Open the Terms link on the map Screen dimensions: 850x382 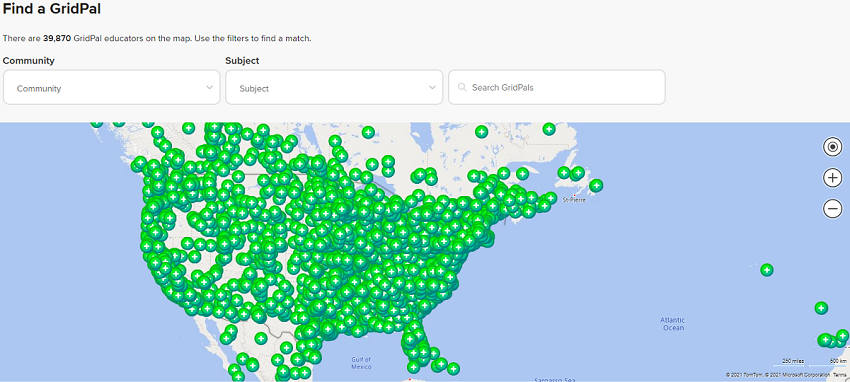tap(839, 375)
